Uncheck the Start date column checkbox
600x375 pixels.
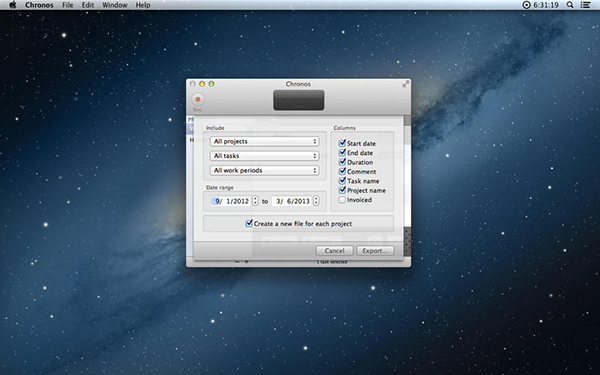click(342, 143)
